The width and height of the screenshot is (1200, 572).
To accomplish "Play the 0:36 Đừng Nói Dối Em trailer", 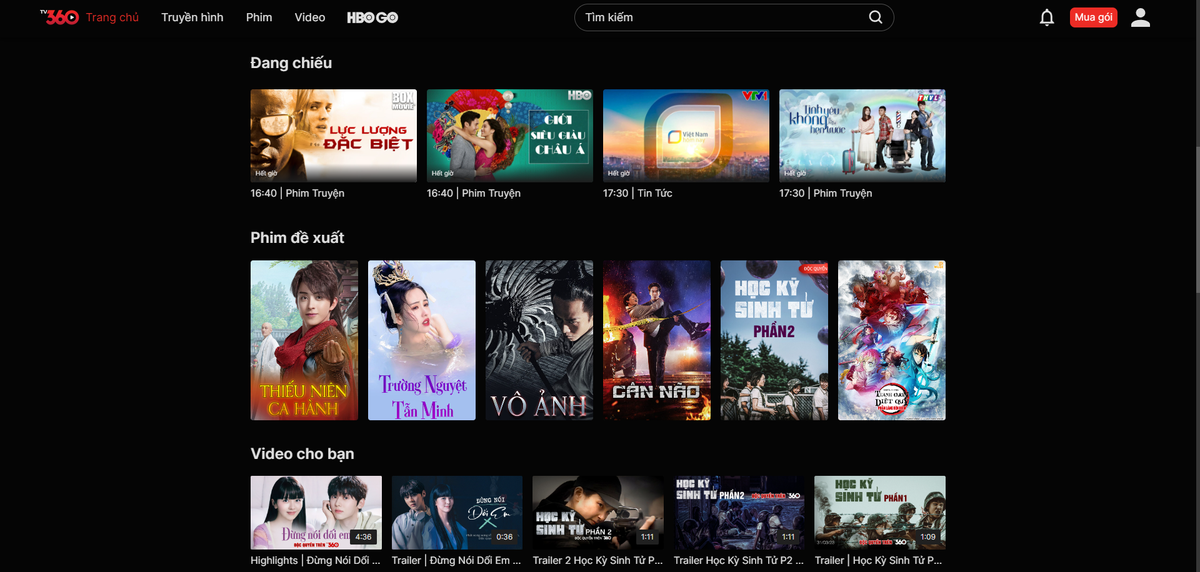I will 457,512.
